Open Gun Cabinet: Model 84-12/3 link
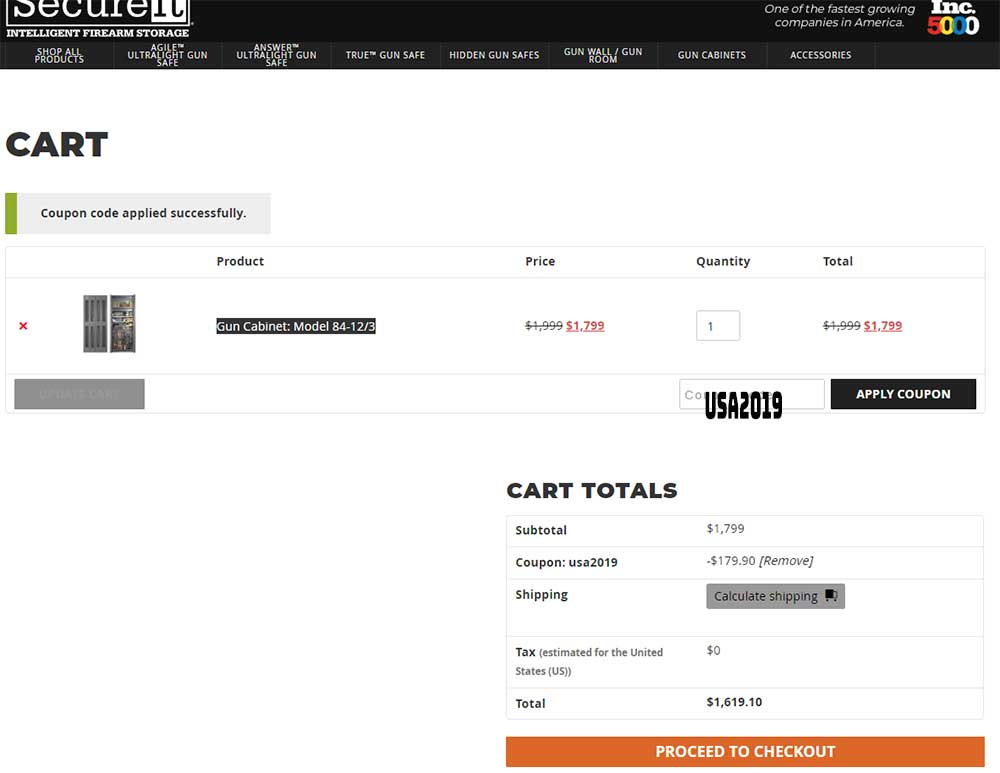This screenshot has height=773, width=1000. pos(296,326)
